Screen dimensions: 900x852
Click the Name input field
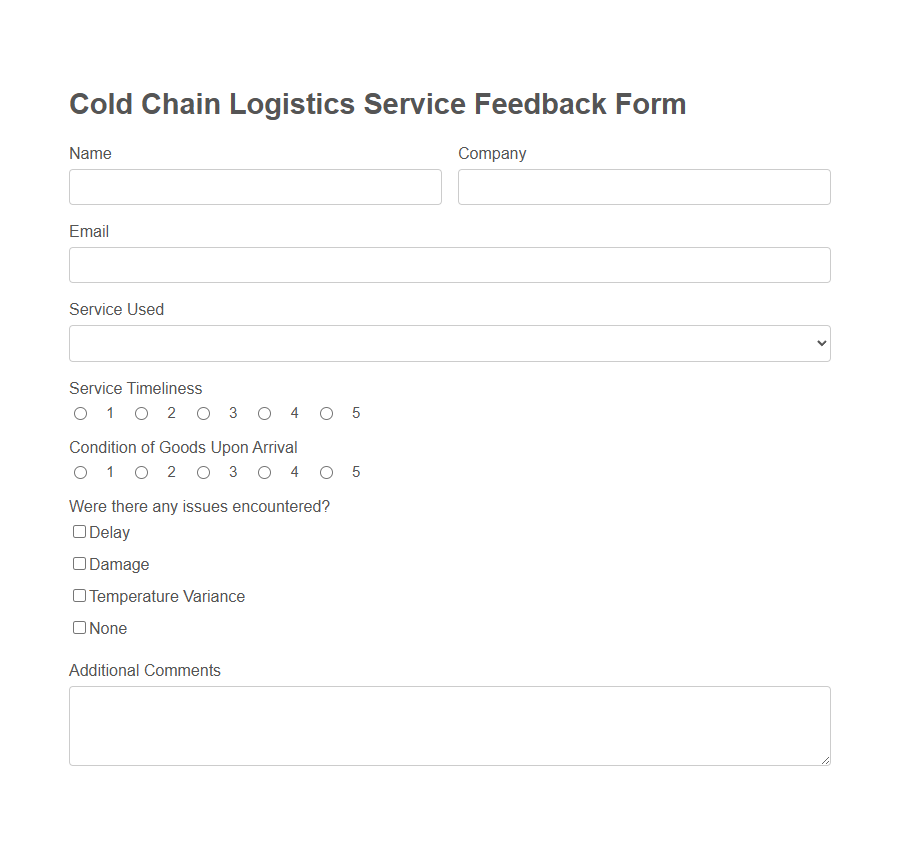[x=255, y=187]
